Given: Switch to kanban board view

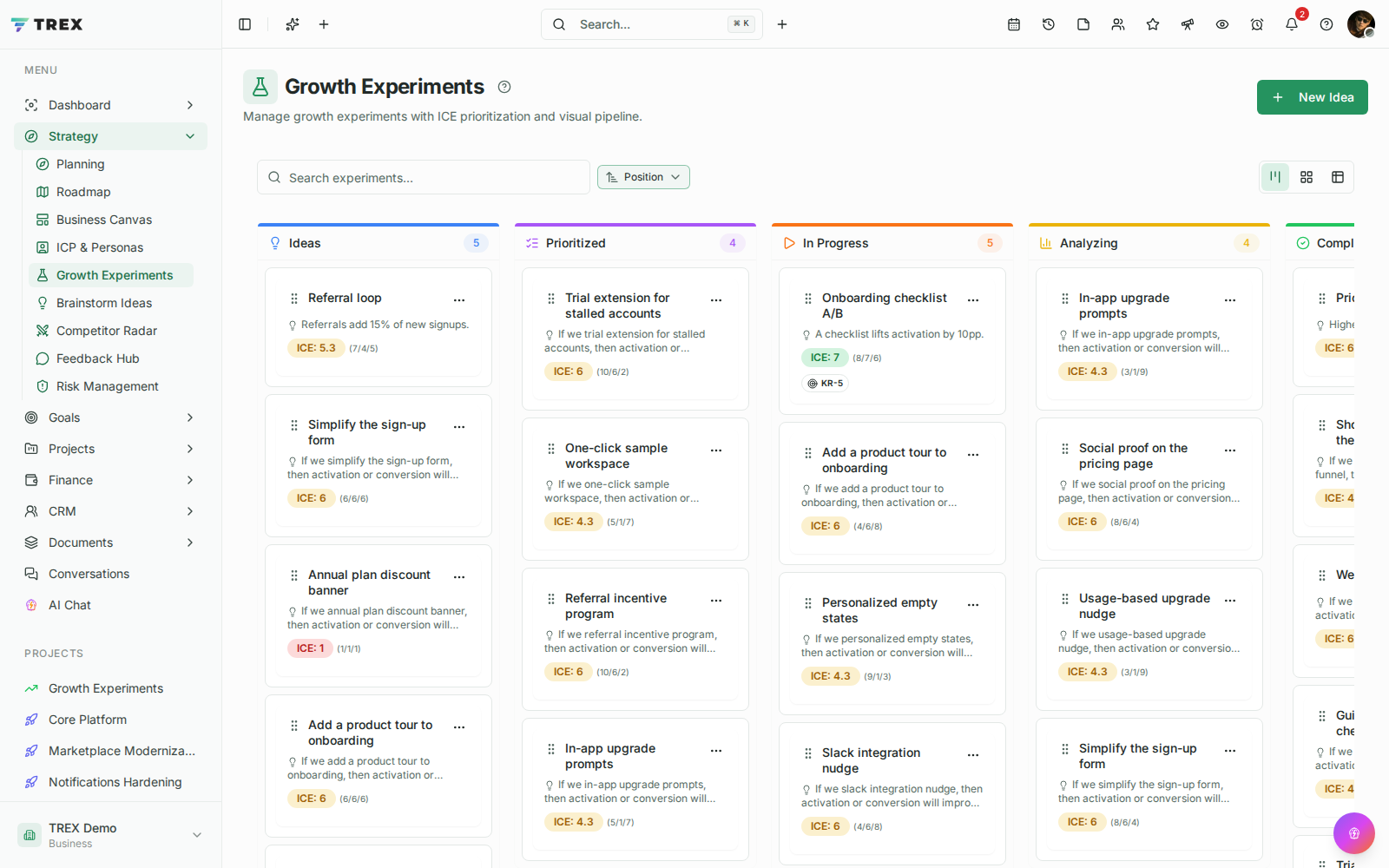Looking at the screenshot, I should click(x=1275, y=177).
